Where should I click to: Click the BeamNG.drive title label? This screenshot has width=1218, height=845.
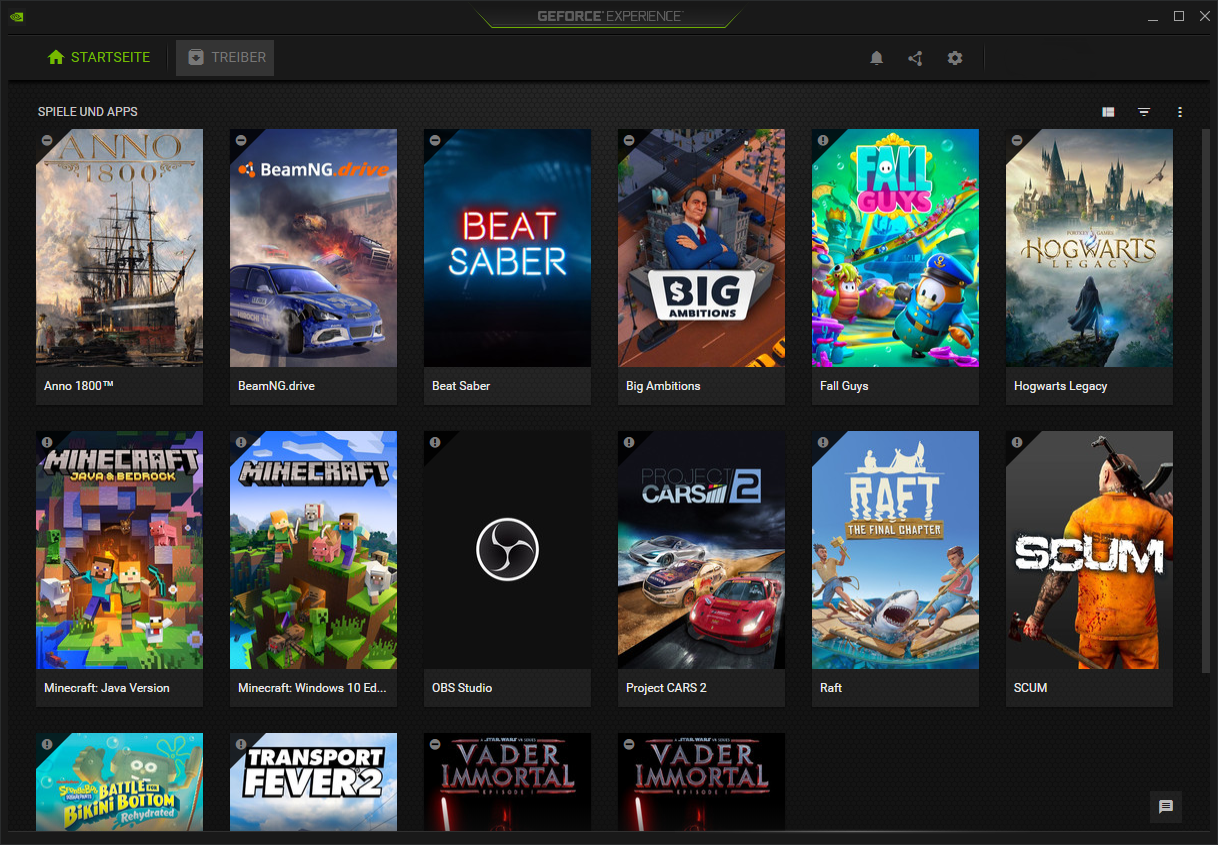coord(276,386)
